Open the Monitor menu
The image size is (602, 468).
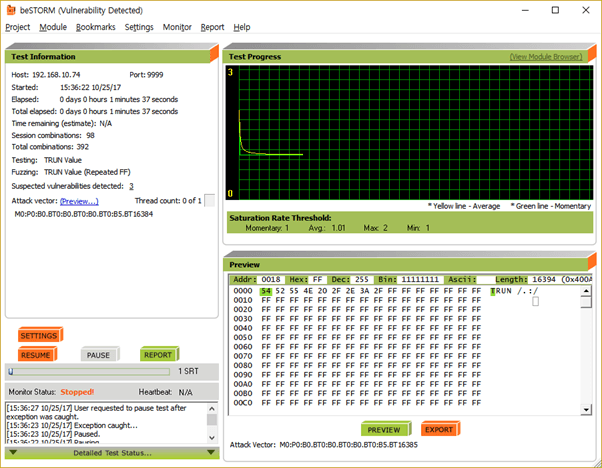pyautogui.click(x=177, y=27)
